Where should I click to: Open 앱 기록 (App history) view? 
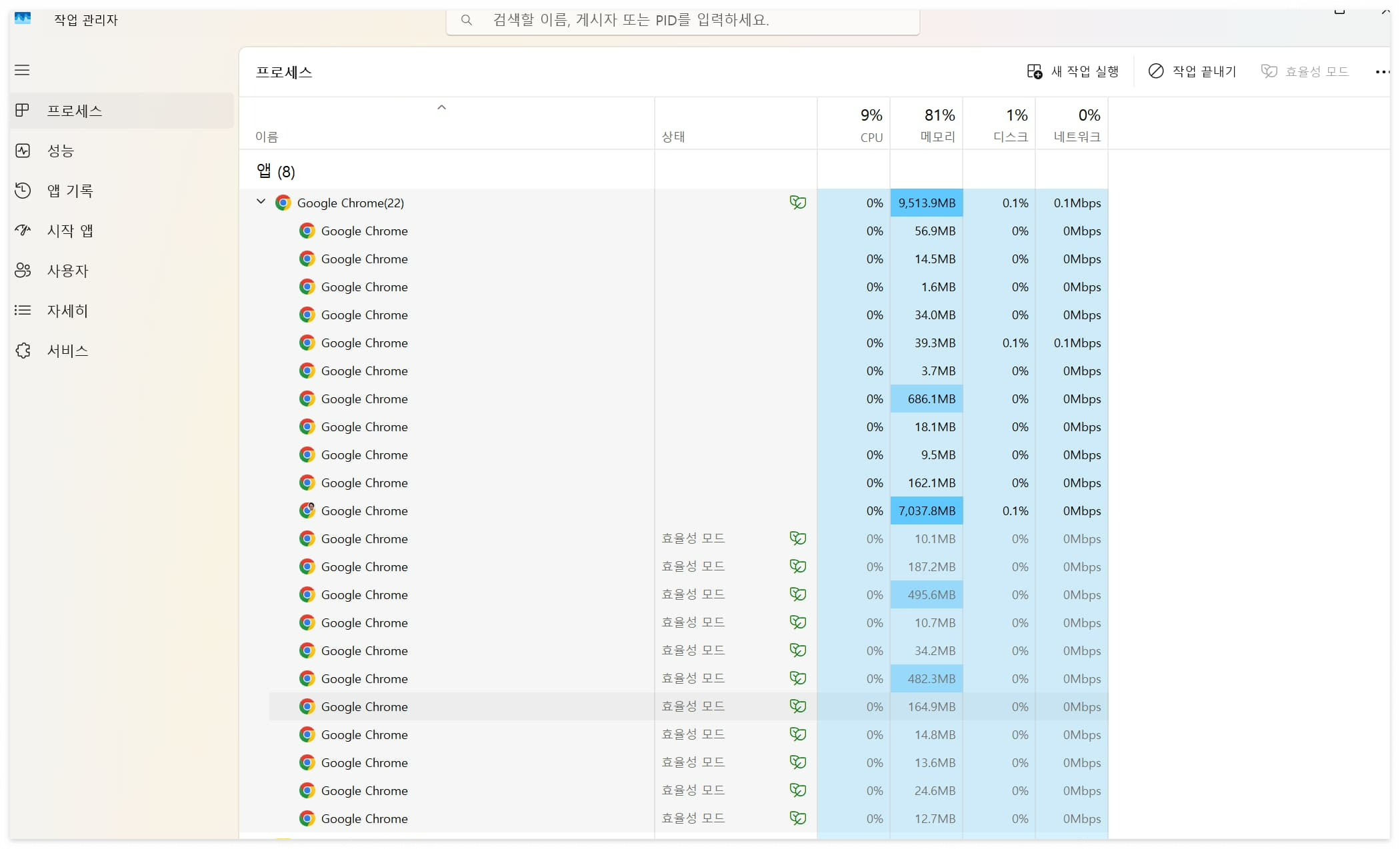(x=23, y=191)
